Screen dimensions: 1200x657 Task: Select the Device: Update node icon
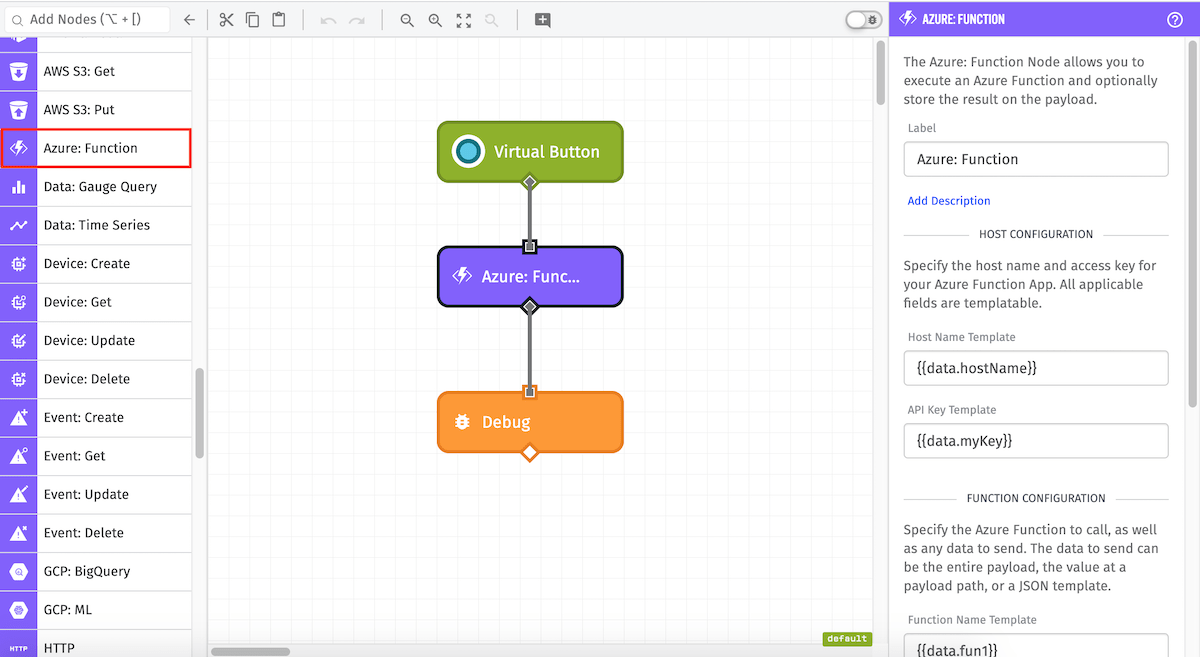pyautogui.click(x=18, y=341)
